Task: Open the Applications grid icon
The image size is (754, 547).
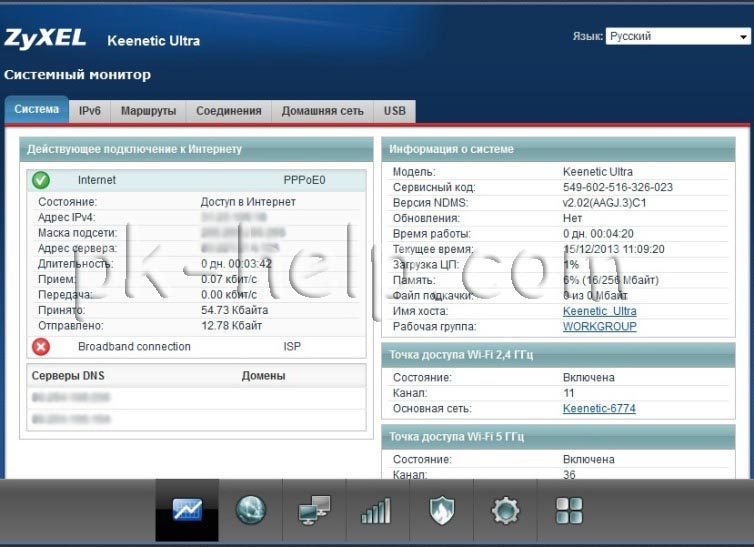Action: [569, 510]
